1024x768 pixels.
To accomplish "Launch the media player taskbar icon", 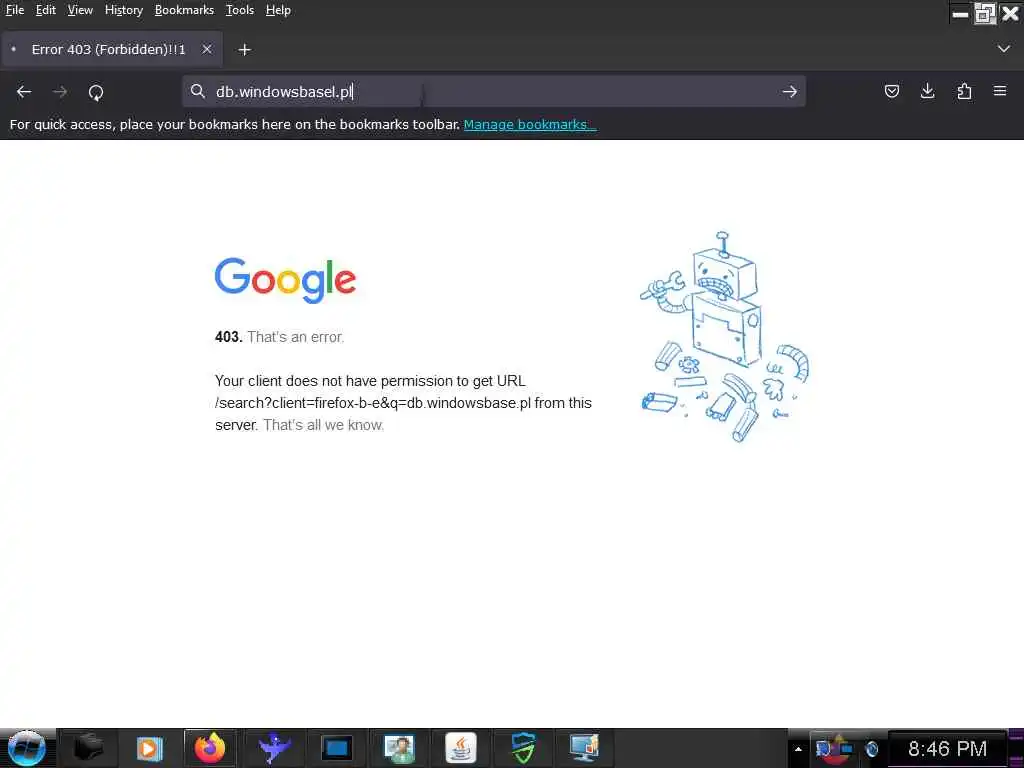I will pyautogui.click(x=149, y=748).
